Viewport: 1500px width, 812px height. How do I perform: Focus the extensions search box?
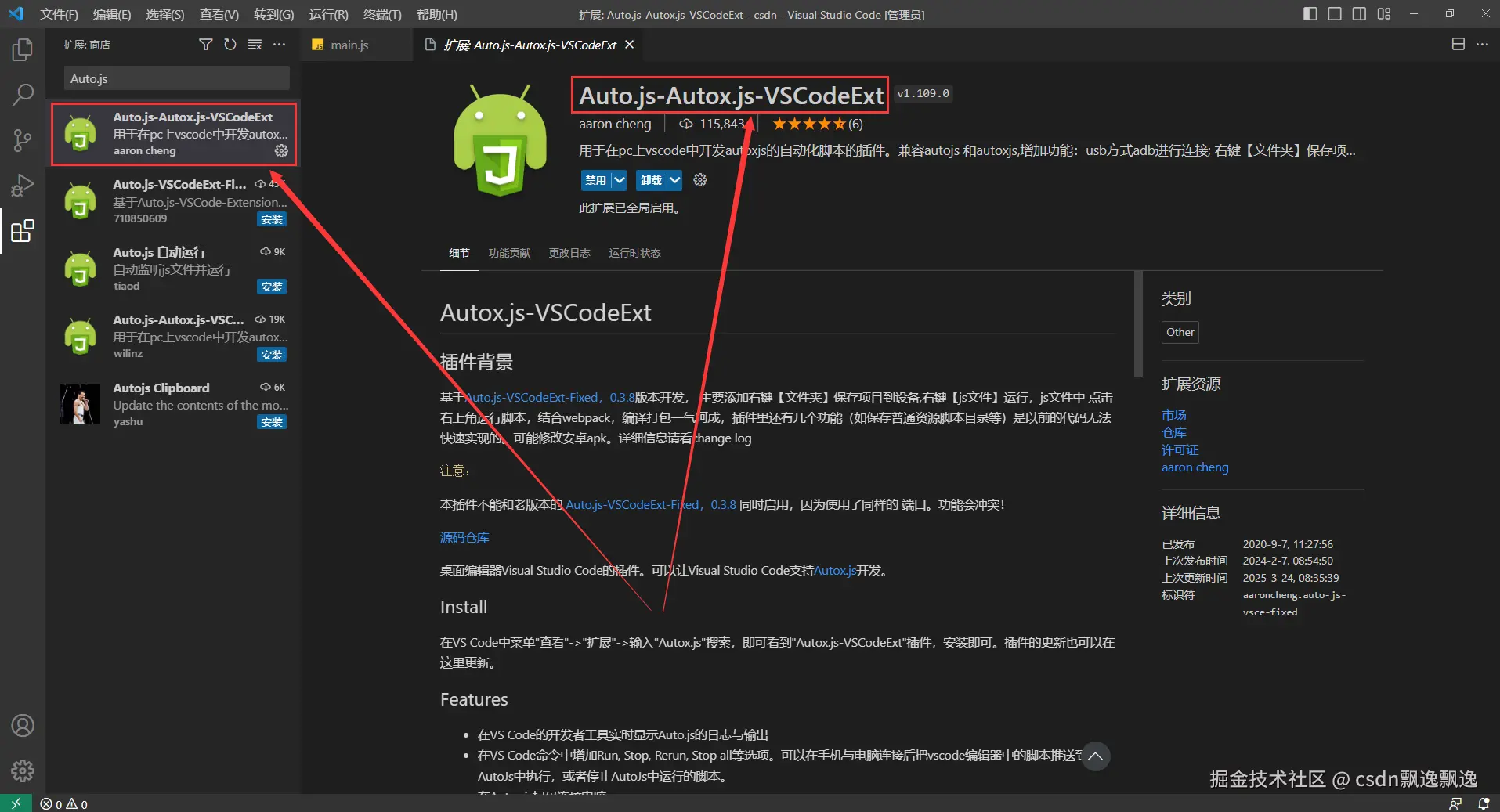tap(176, 78)
